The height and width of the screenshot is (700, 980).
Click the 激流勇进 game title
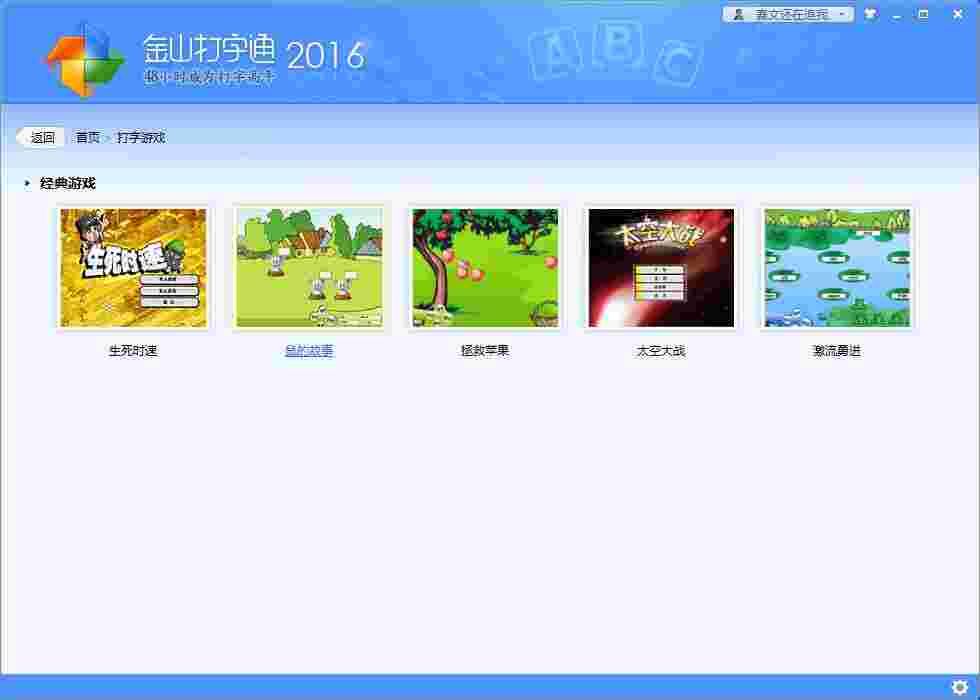(837, 351)
